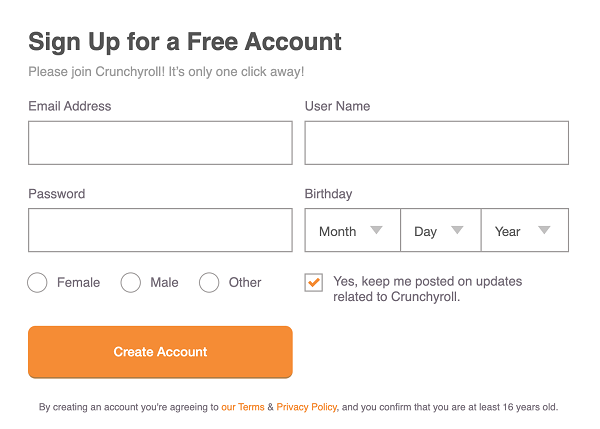This screenshot has width=600, height=429.
Task: Select the Female radio button
Action: tap(37, 282)
